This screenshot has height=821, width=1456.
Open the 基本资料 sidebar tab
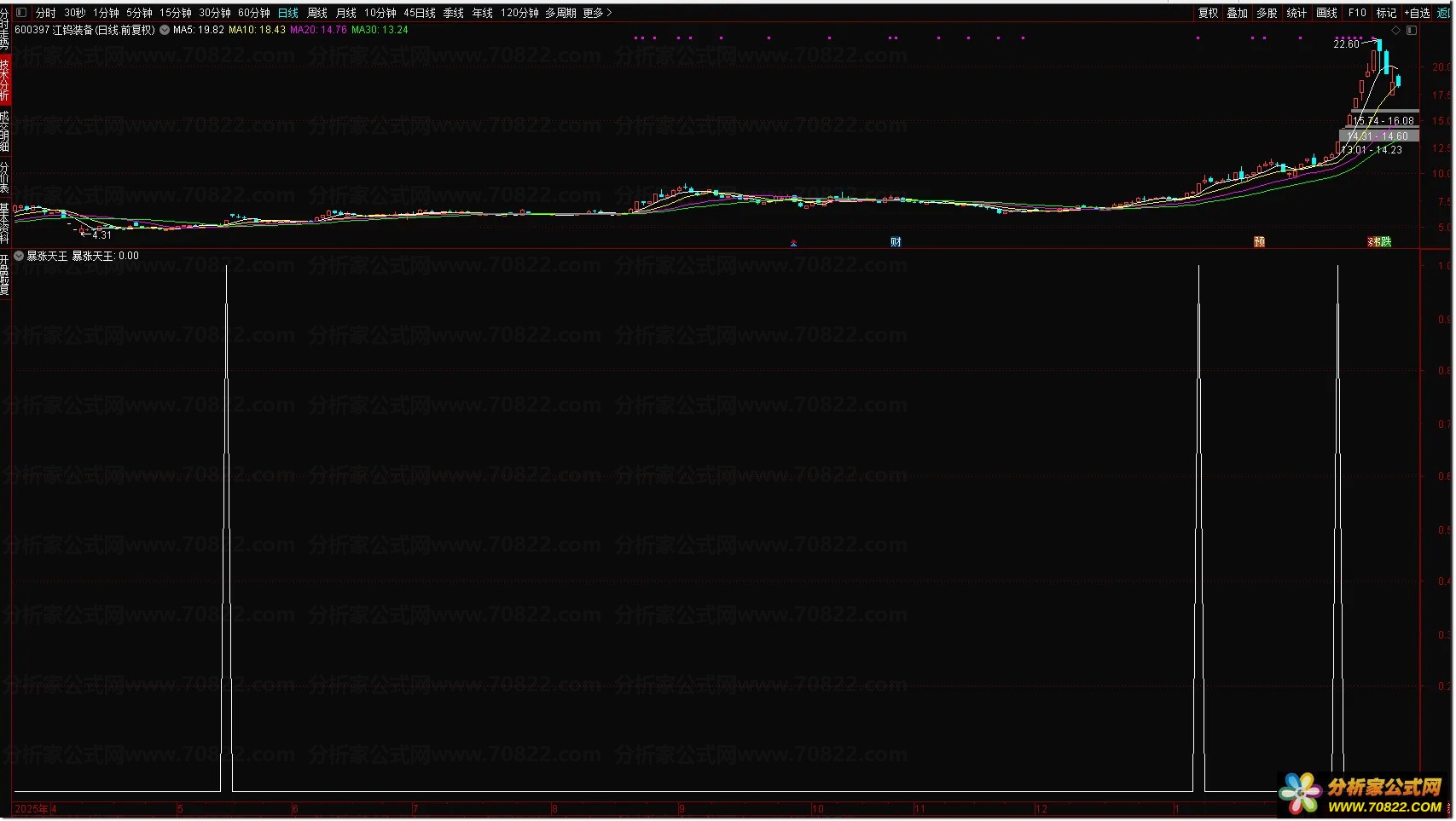pyautogui.click(x=5, y=223)
